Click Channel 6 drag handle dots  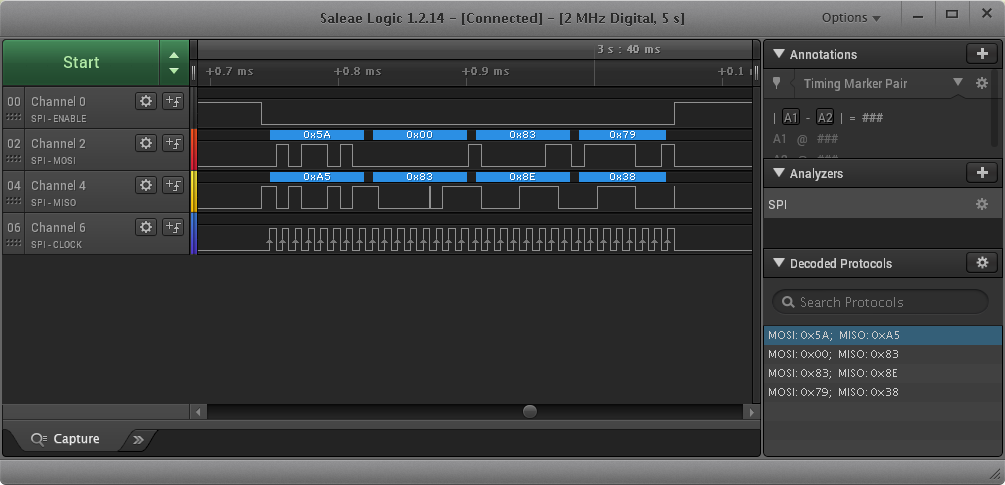[13, 244]
